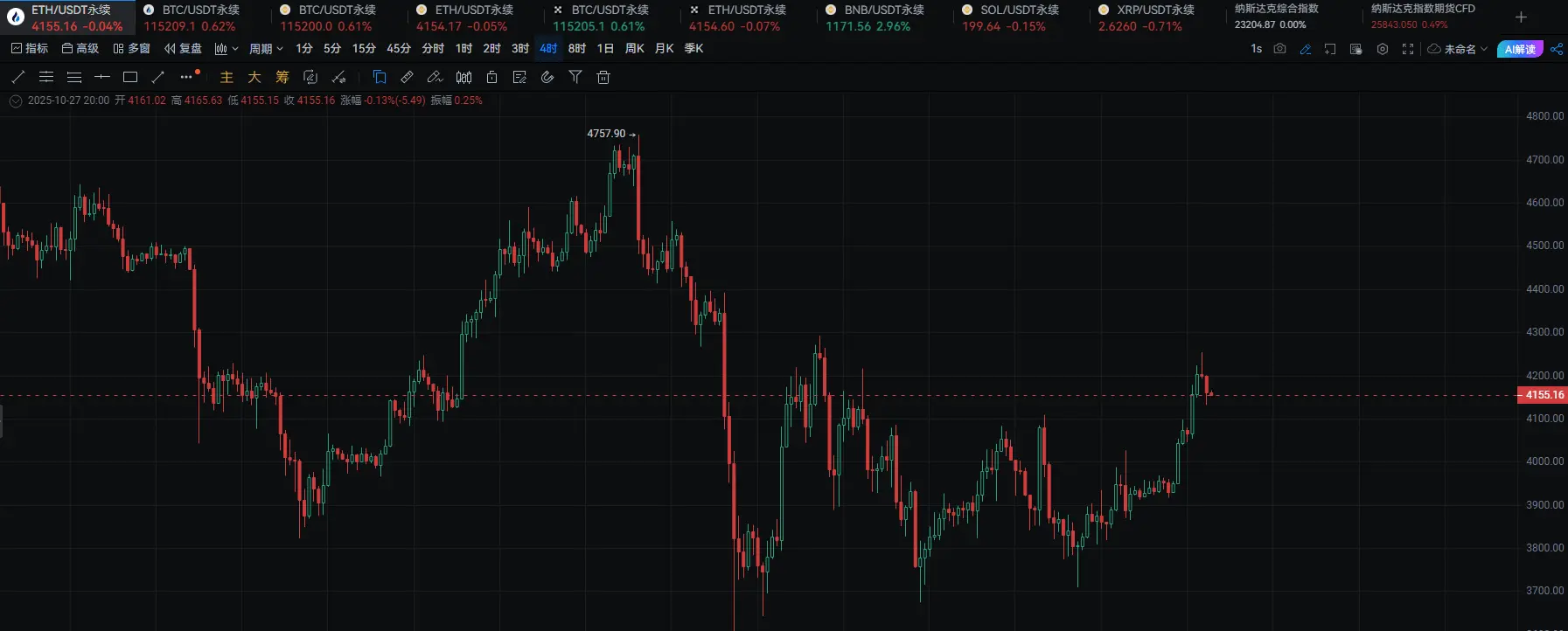Viewport: 1568px width, 631px height.
Task: Toggle the lock drawings icon
Action: (x=492, y=77)
